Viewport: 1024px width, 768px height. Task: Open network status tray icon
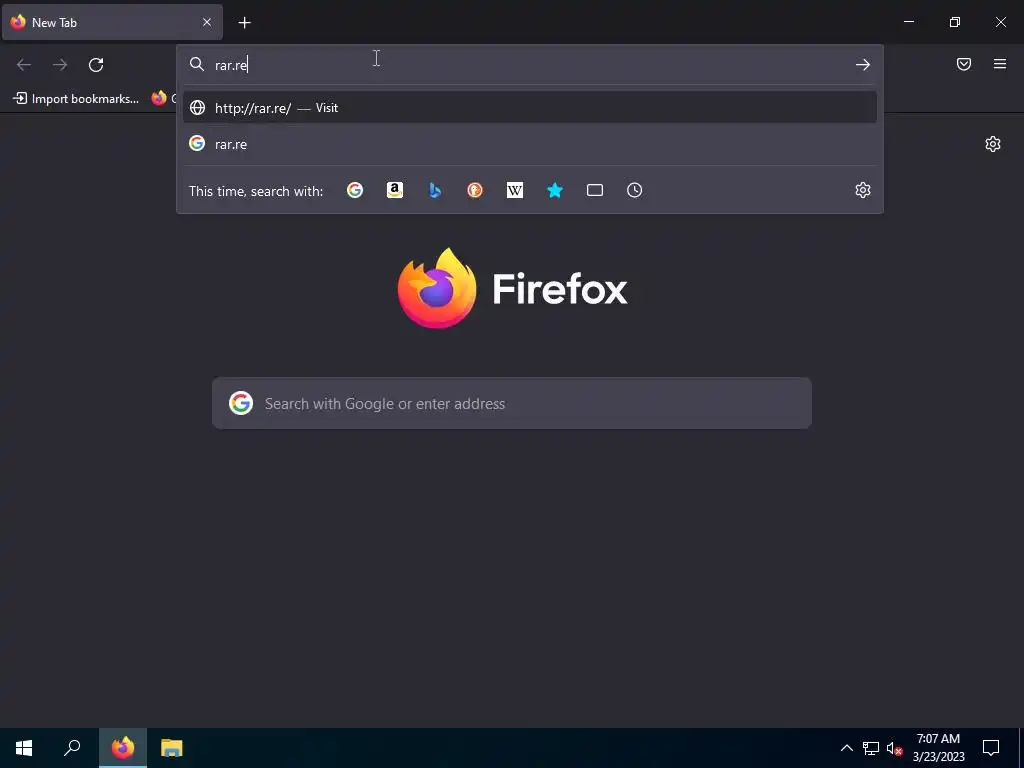tap(871, 748)
